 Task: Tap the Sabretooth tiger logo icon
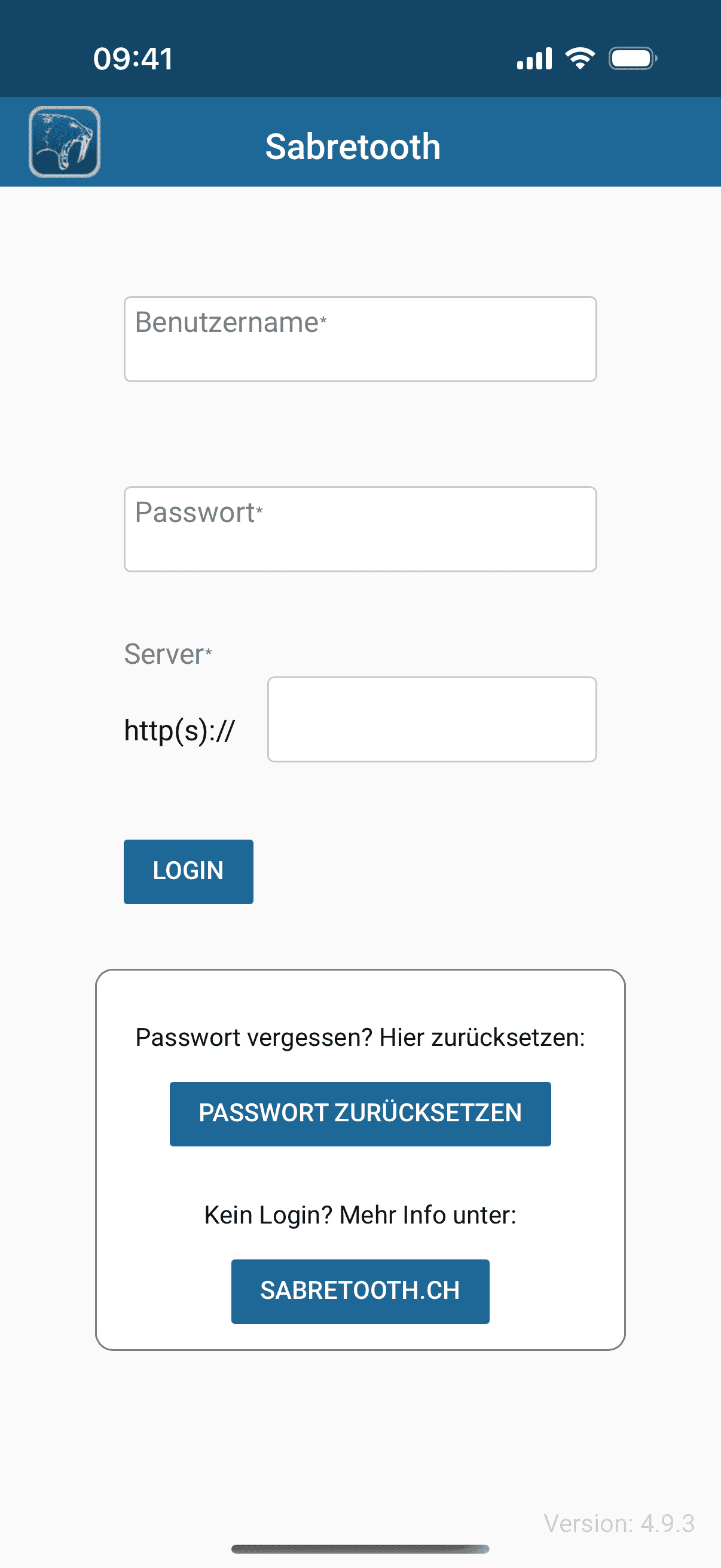65,142
